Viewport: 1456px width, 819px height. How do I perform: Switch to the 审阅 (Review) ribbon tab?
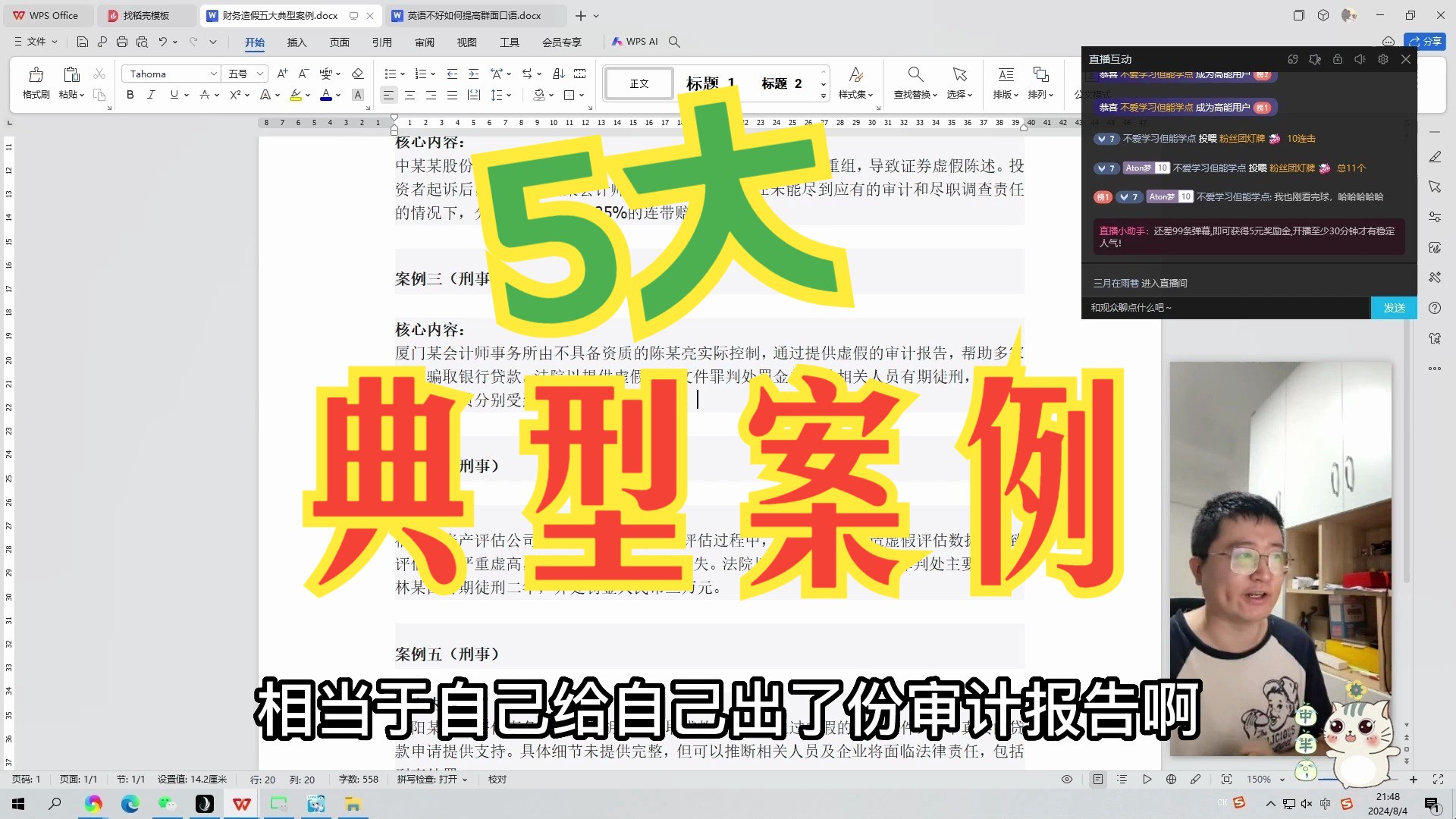425,42
